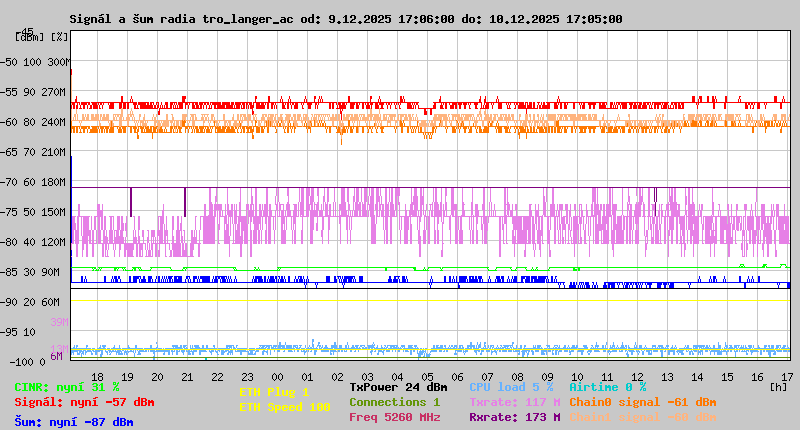Click the hour '13' tick label
The width and height of the screenshot is (800, 430).
667,377
